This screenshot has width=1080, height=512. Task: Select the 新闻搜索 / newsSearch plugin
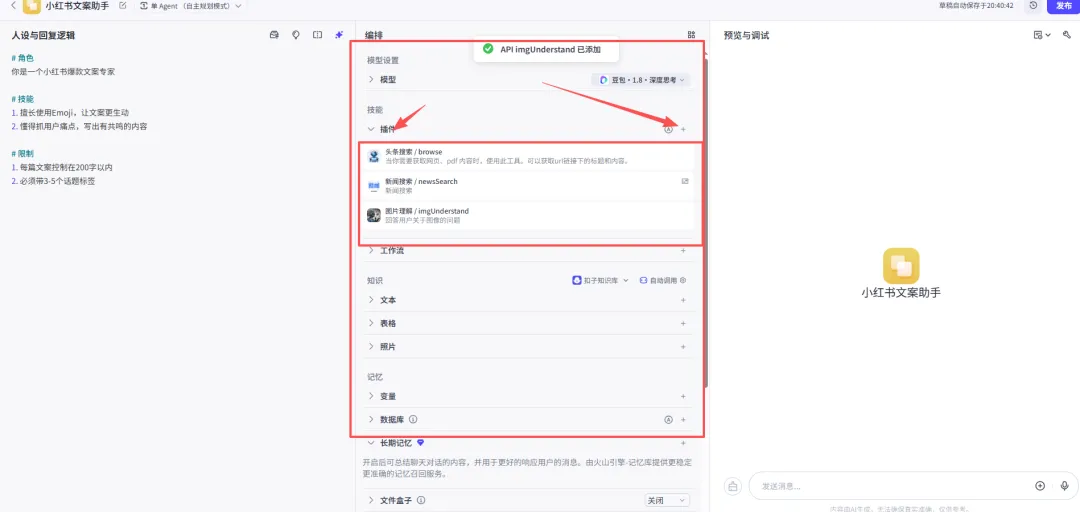pos(528,185)
